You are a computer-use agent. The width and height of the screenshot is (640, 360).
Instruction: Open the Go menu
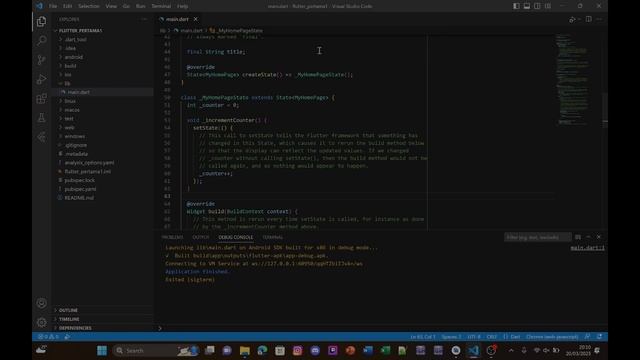click(x=126, y=6)
